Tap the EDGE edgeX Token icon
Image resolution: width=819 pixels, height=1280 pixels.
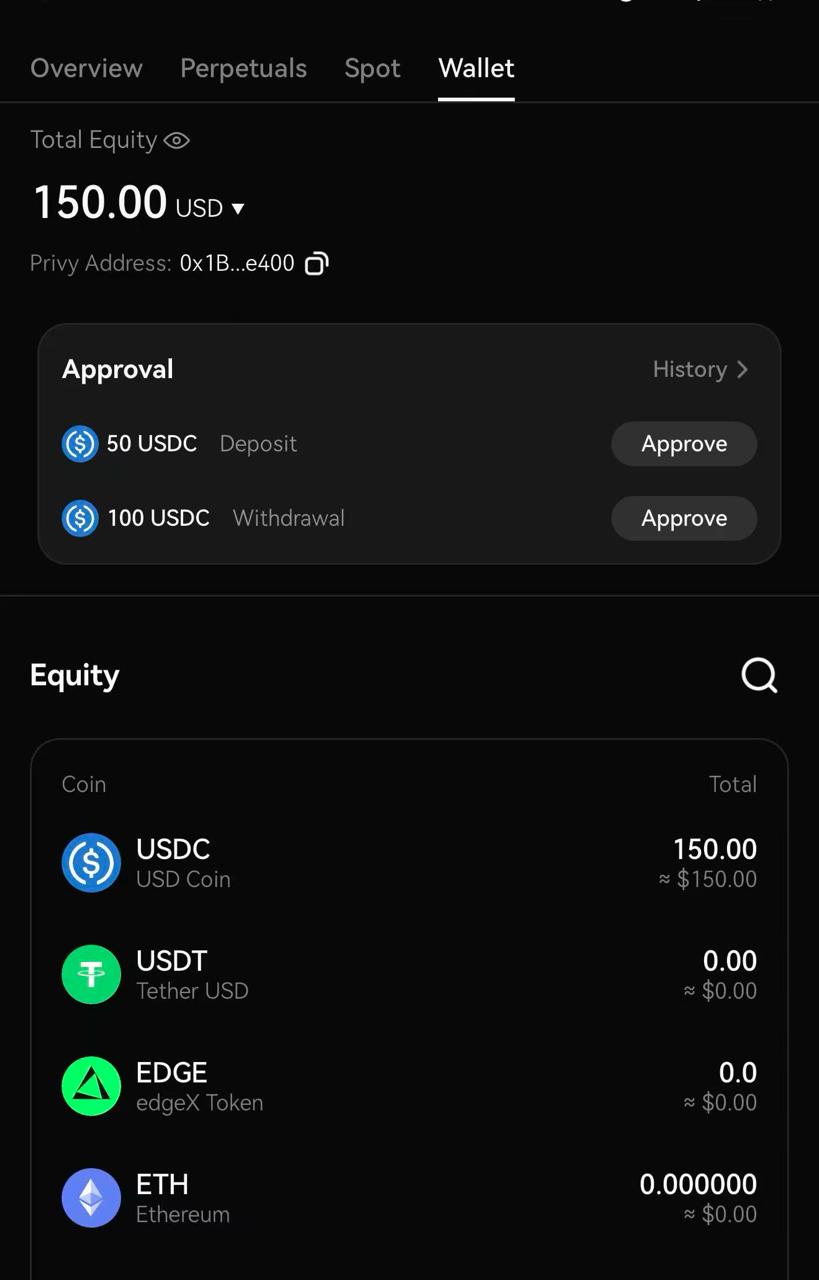pos(91,1086)
